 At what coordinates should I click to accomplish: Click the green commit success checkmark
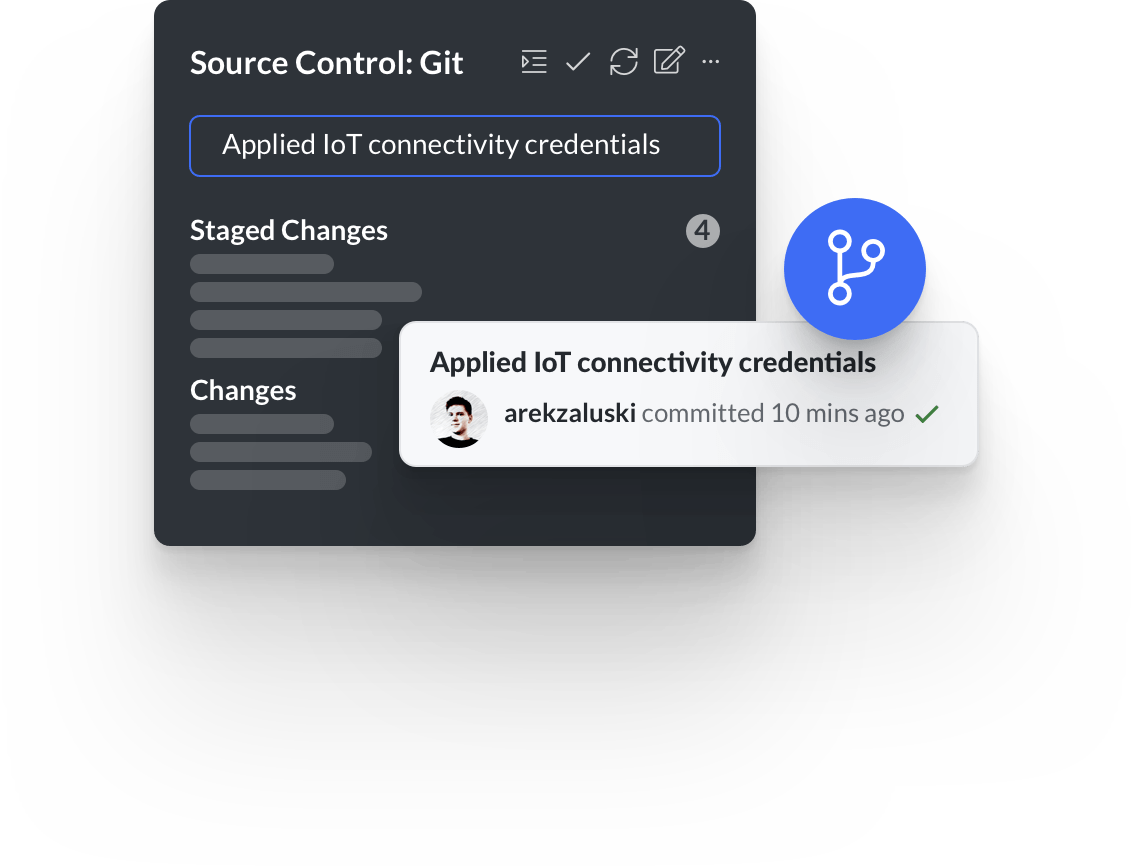click(927, 414)
